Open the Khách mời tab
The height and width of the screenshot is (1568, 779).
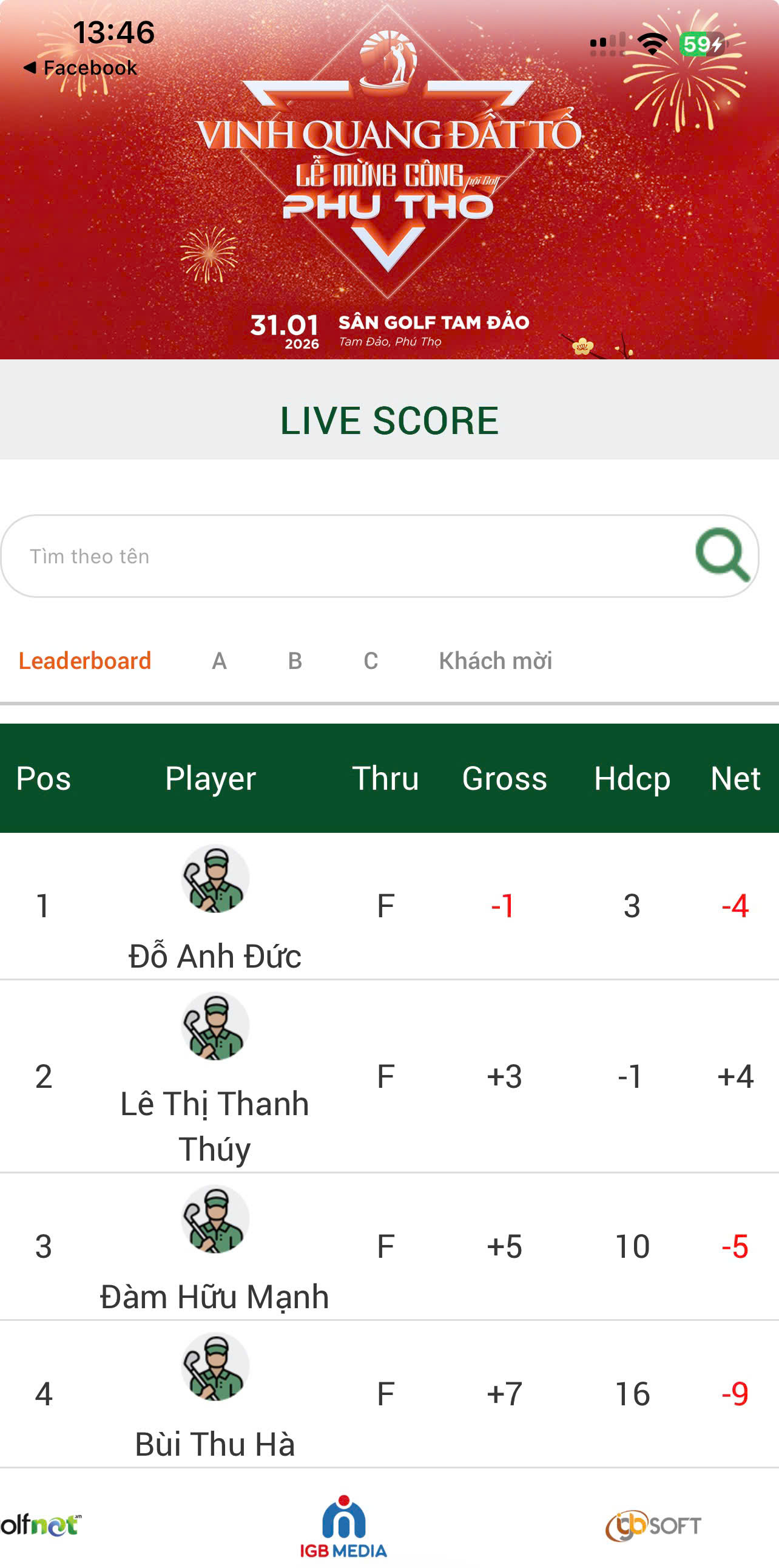(x=495, y=660)
